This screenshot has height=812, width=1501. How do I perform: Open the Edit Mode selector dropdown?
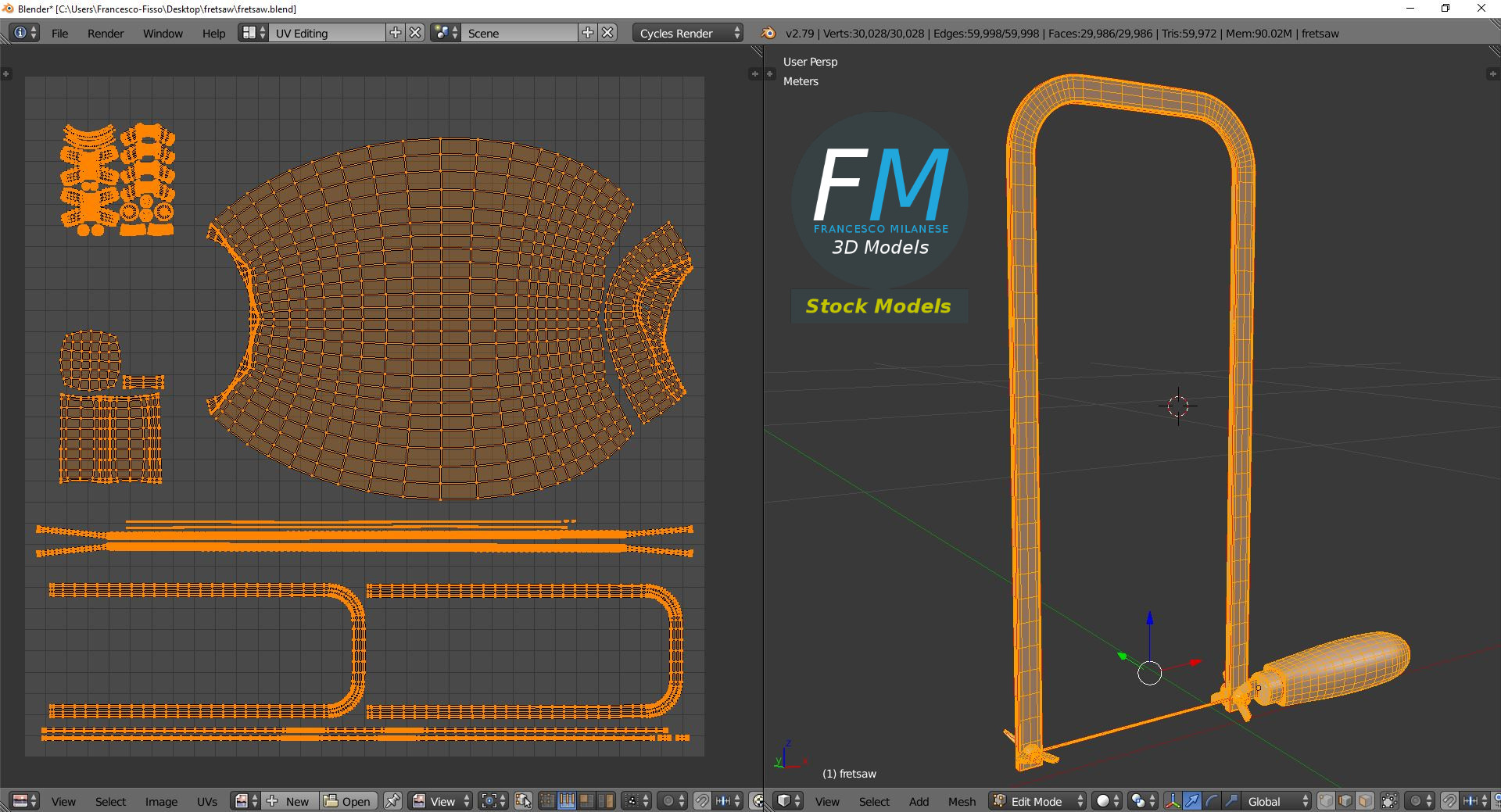coord(1037,801)
